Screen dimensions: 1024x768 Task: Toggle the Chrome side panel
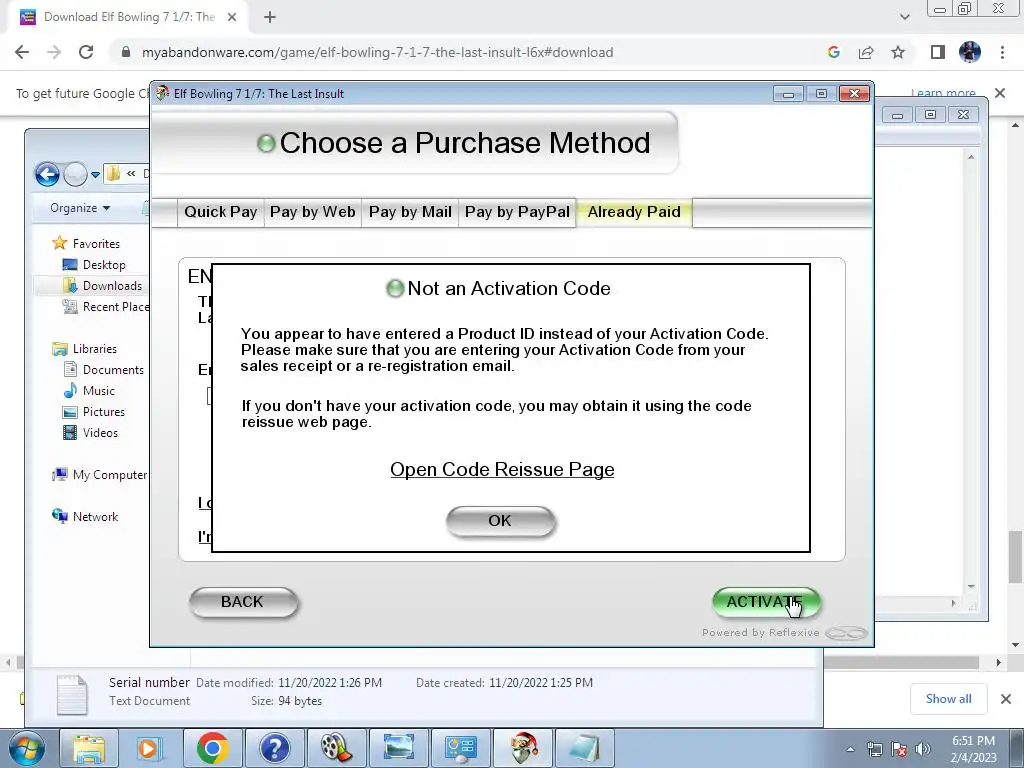pos(938,52)
